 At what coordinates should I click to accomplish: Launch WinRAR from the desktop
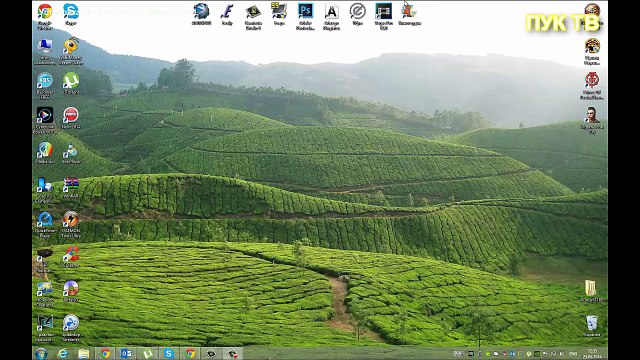(71, 187)
